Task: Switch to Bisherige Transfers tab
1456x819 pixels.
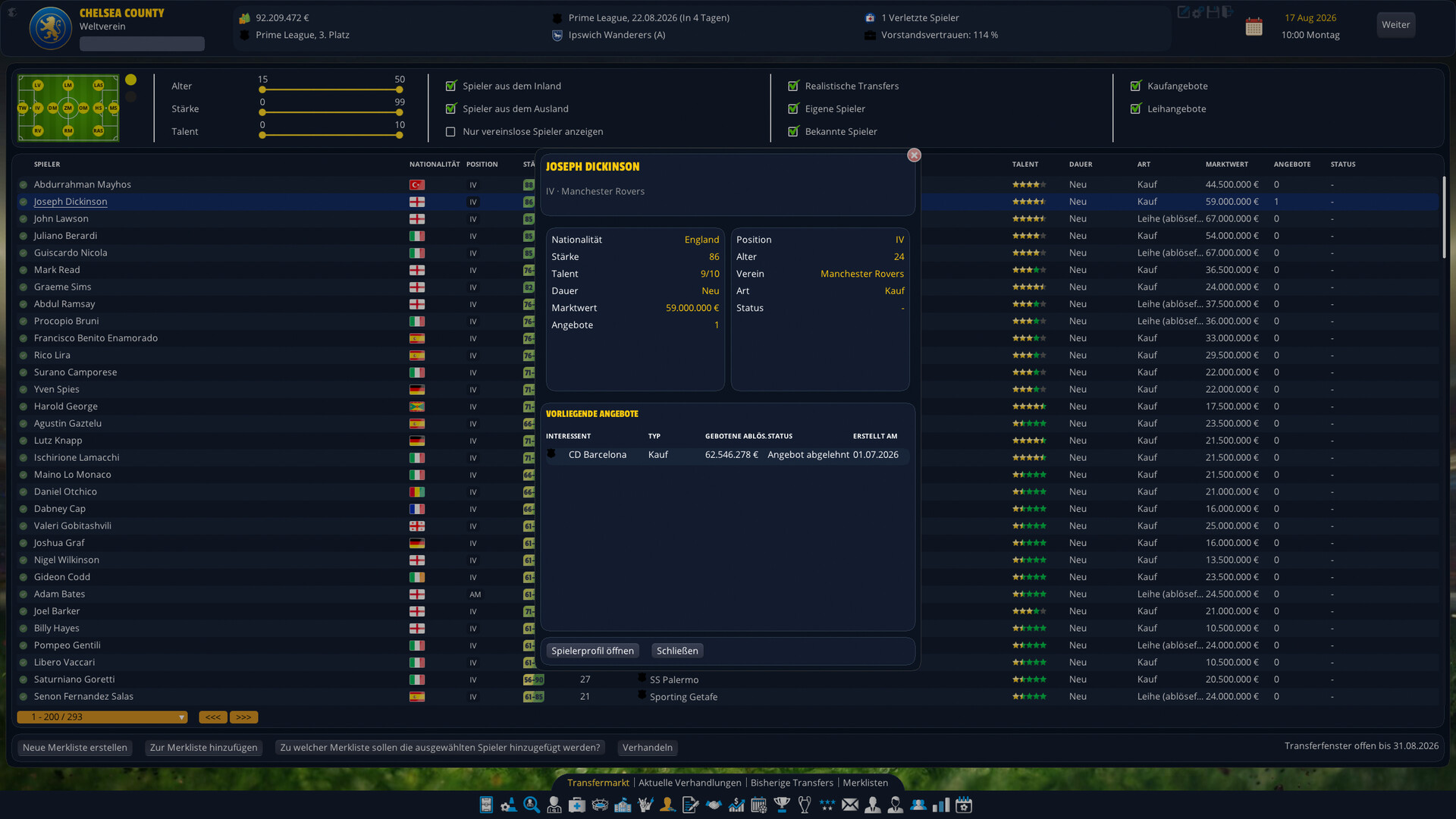Action: (792, 783)
